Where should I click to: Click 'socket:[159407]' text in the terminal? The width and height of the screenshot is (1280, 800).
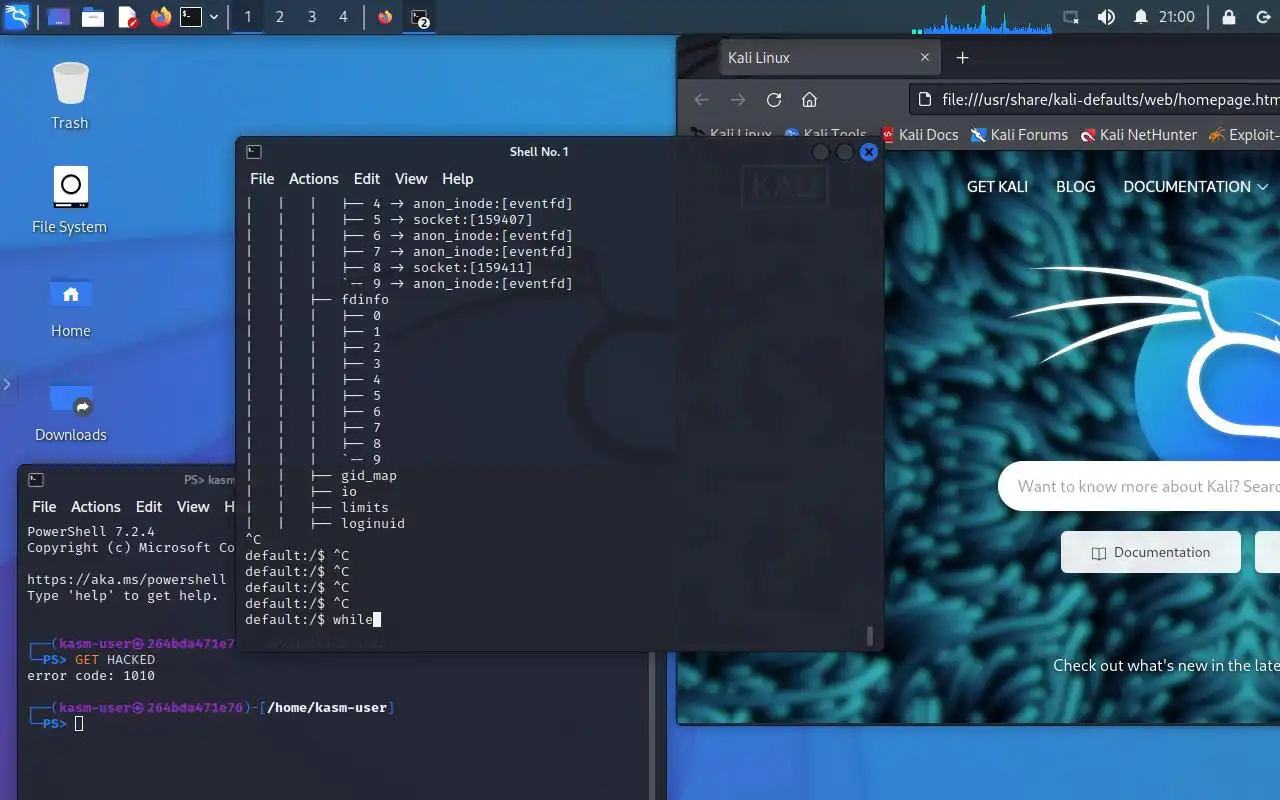[x=473, y=219]
